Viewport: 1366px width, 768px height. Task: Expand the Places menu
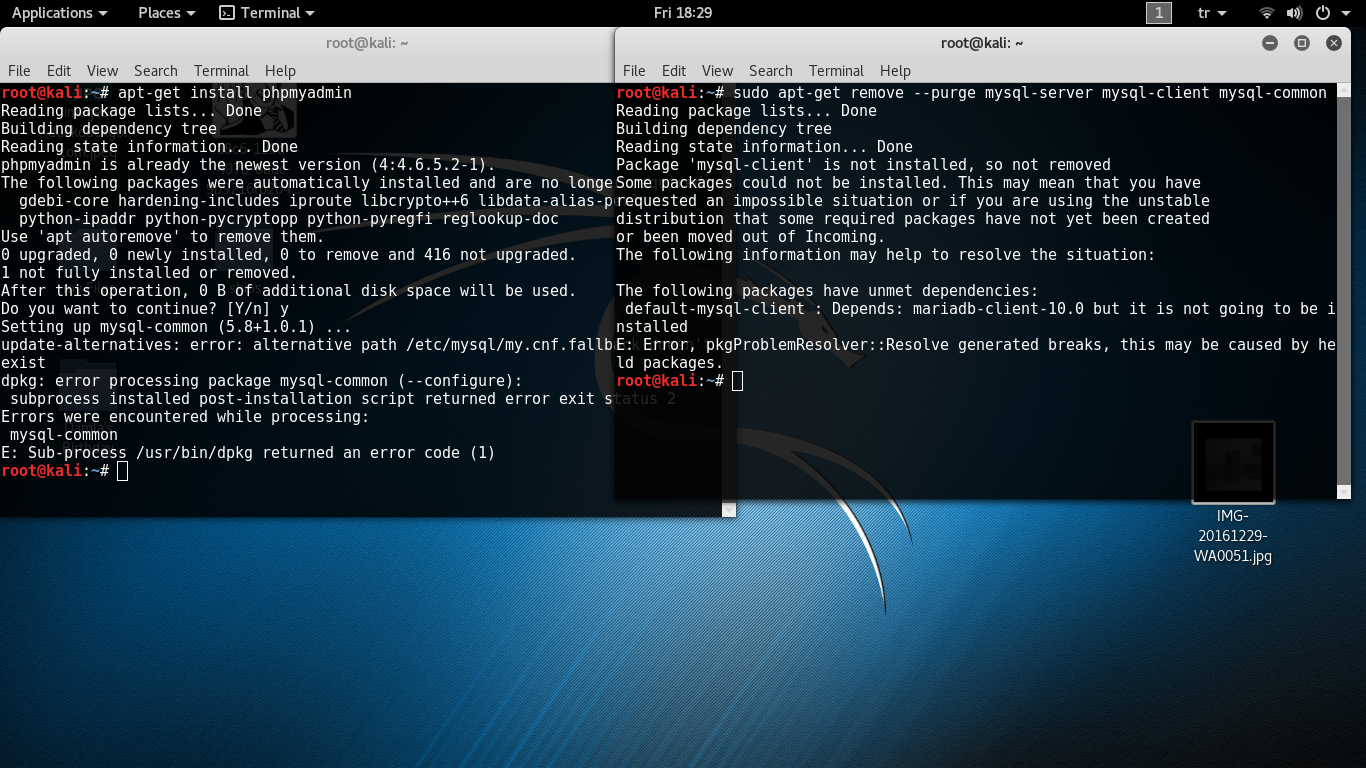coord(166,13)
